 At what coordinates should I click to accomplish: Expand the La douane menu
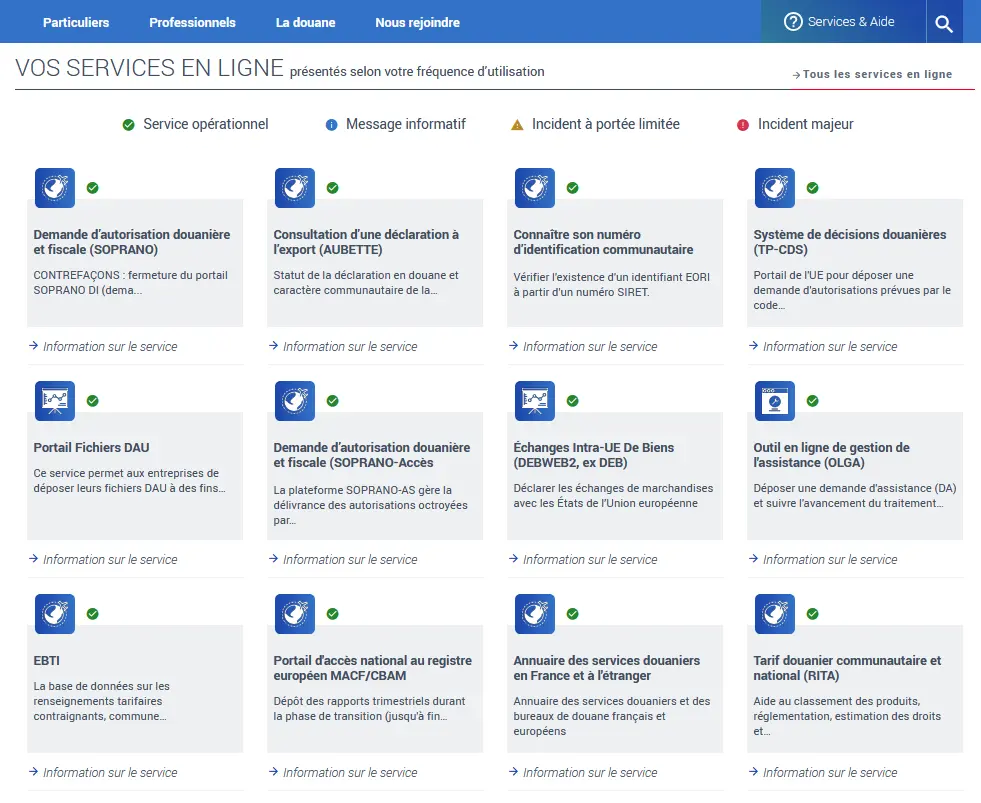305,22
